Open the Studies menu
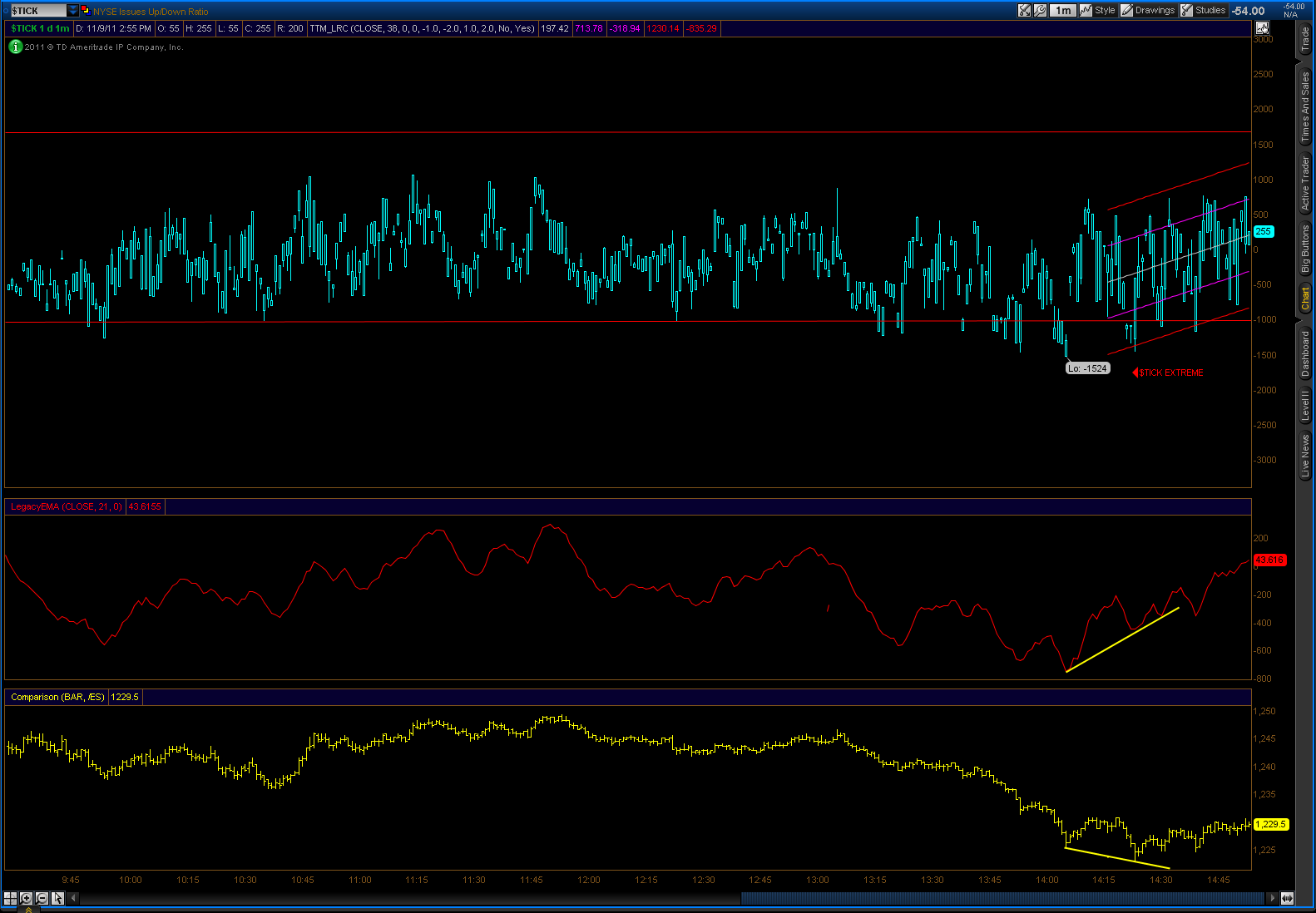This screenshot has width=1316, height=913. [1204, 10]
